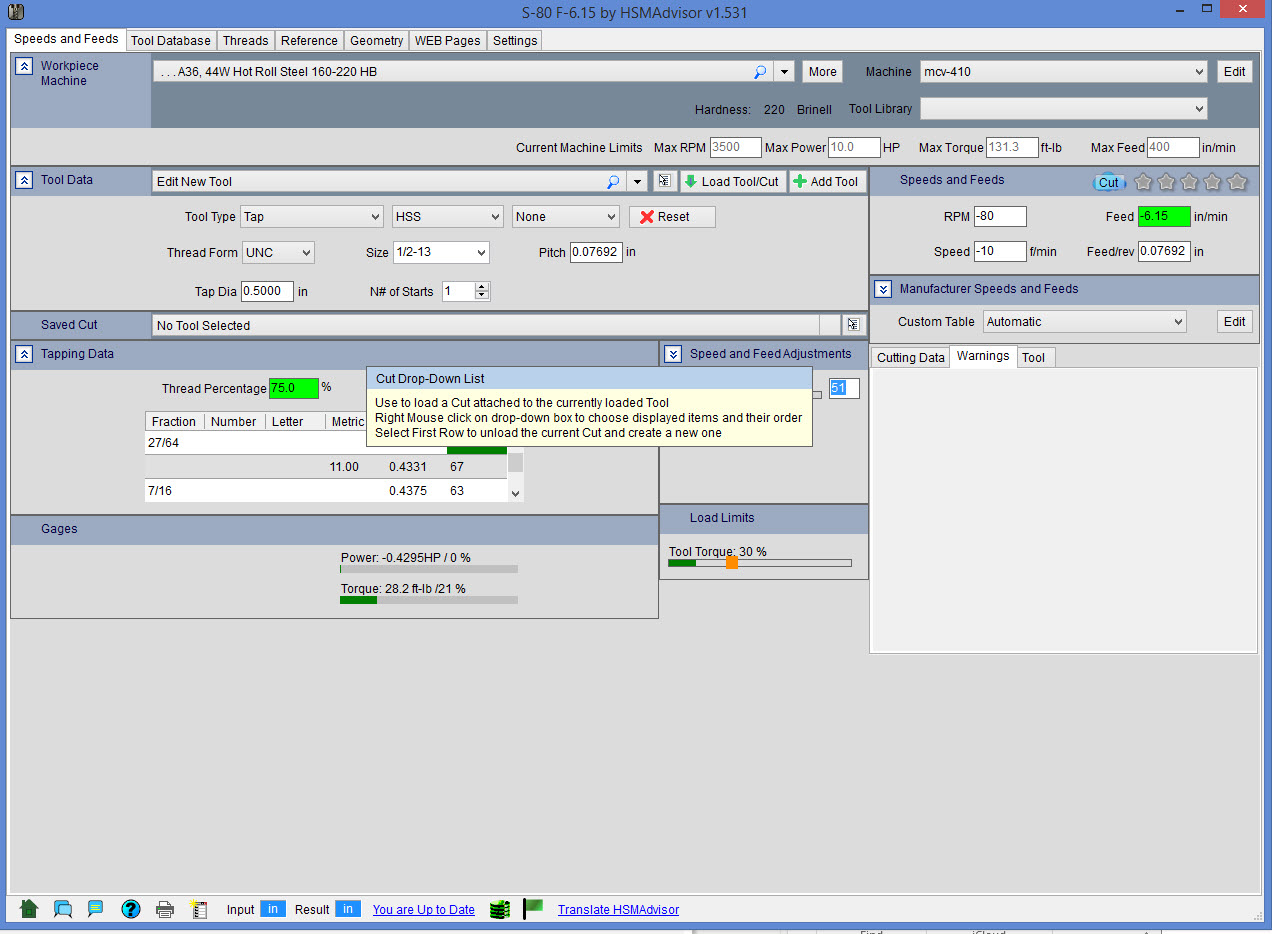
Task: Click the green home icon in status bar
Action: pyautogui.click(x=29, y=909)
